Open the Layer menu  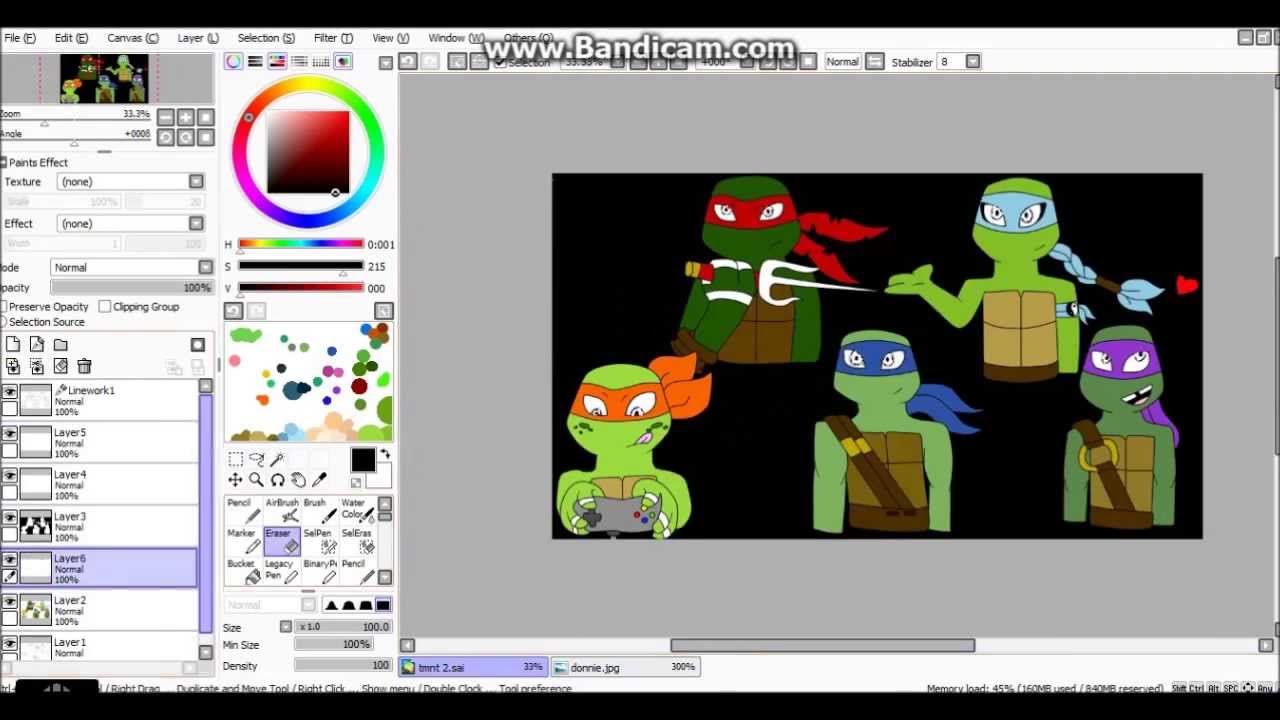[198, 38]
